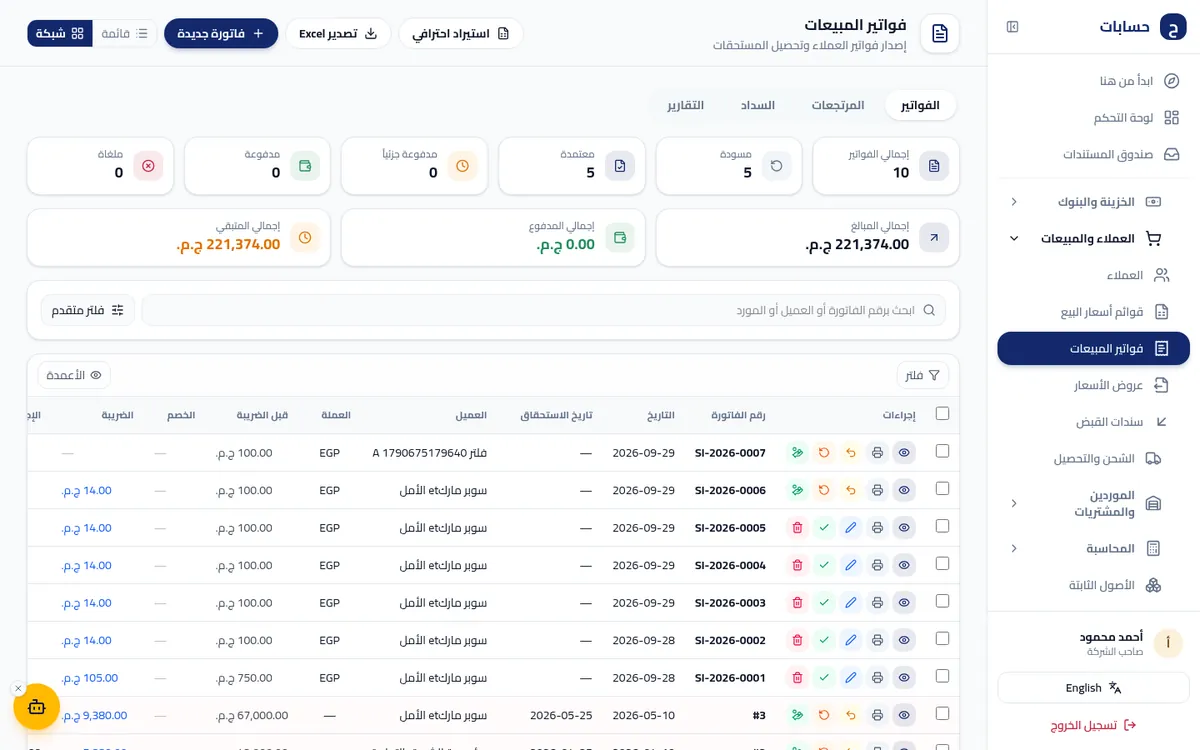View invoice #3 details
This screenshot has height=750, width=1200.
pyautogui.click(x=904, y=715)
